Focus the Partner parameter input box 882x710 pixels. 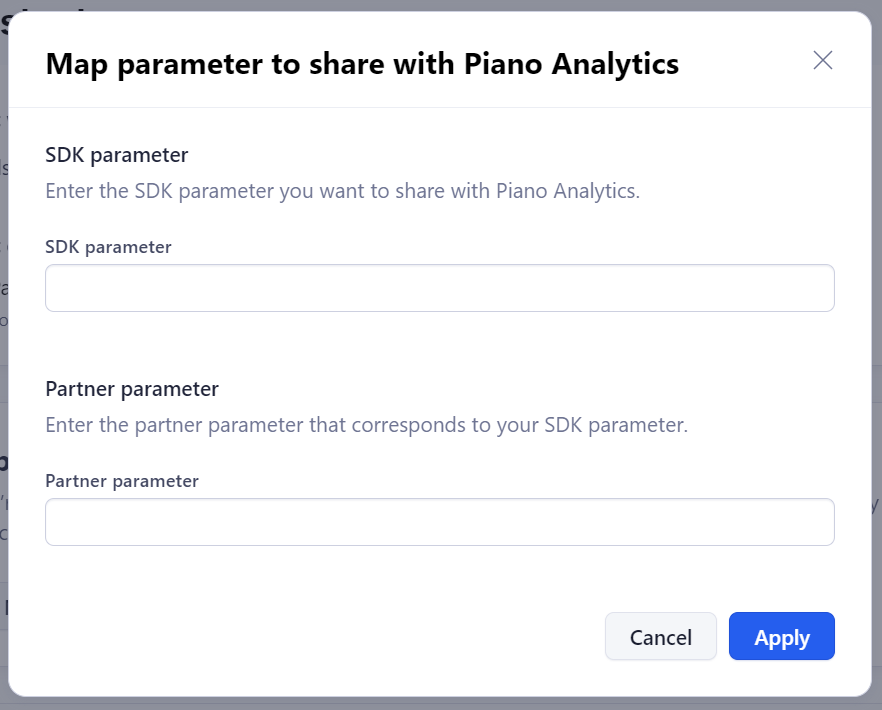pyautogui.click(x=439, y=522)
